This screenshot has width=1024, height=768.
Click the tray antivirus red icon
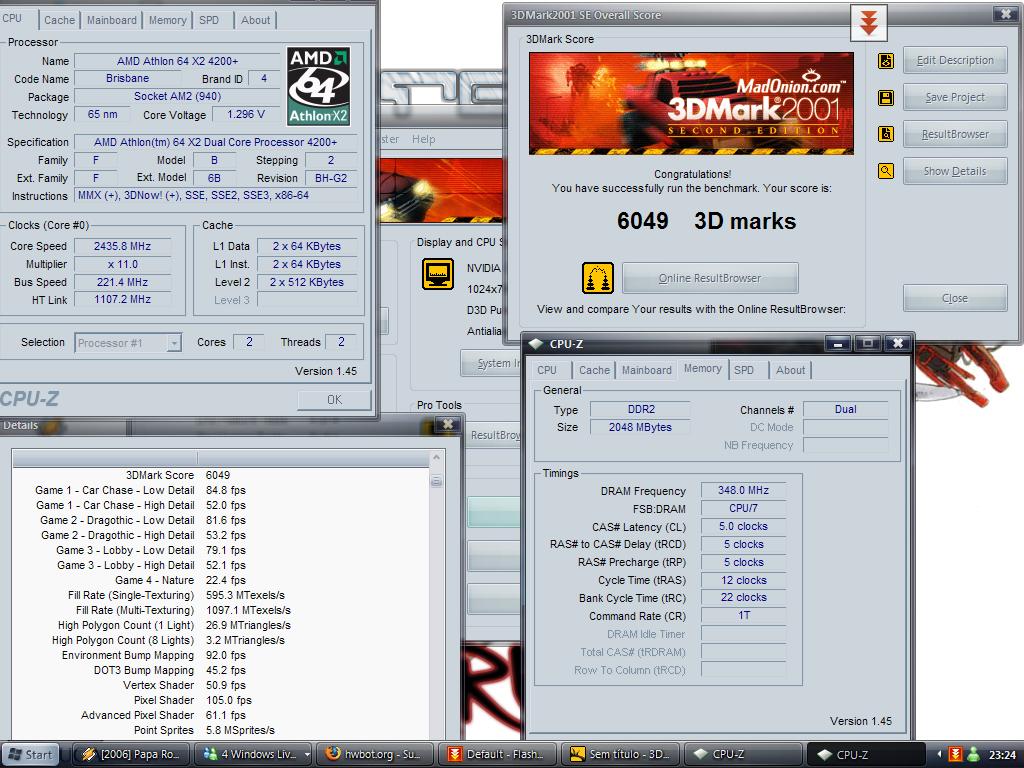coord(955,754)
